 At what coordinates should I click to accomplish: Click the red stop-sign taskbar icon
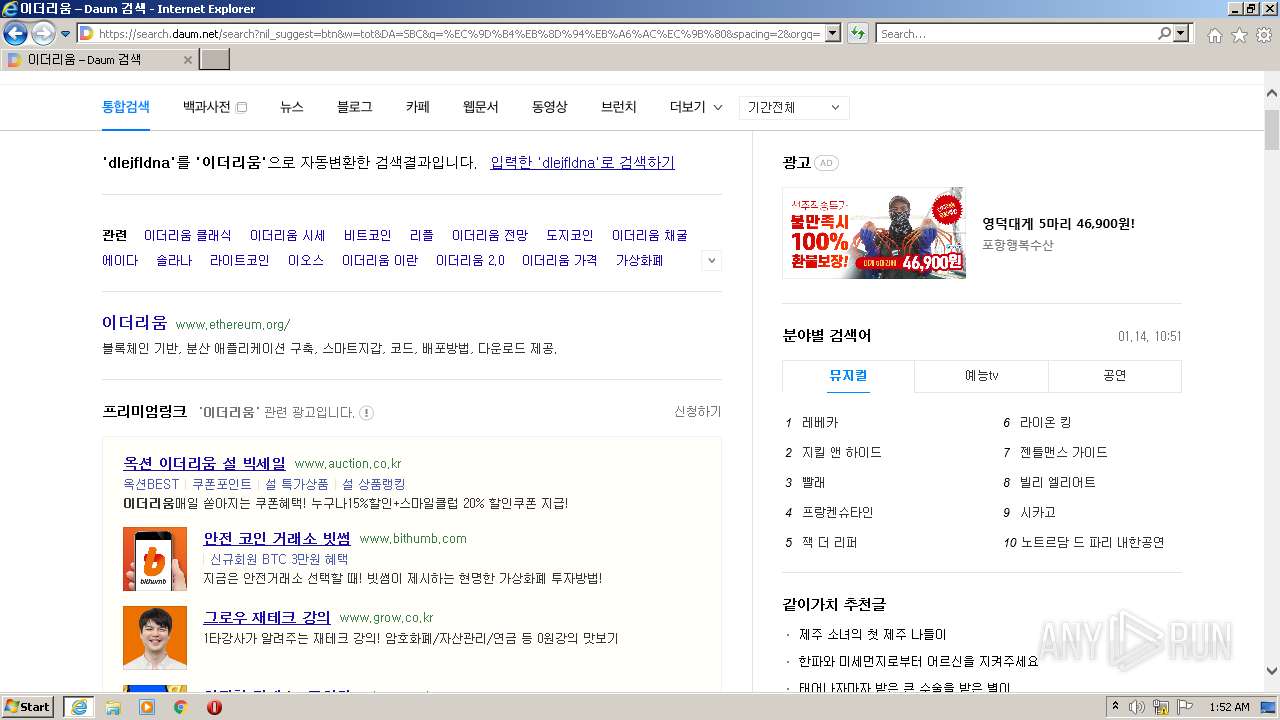pos(214,707)
